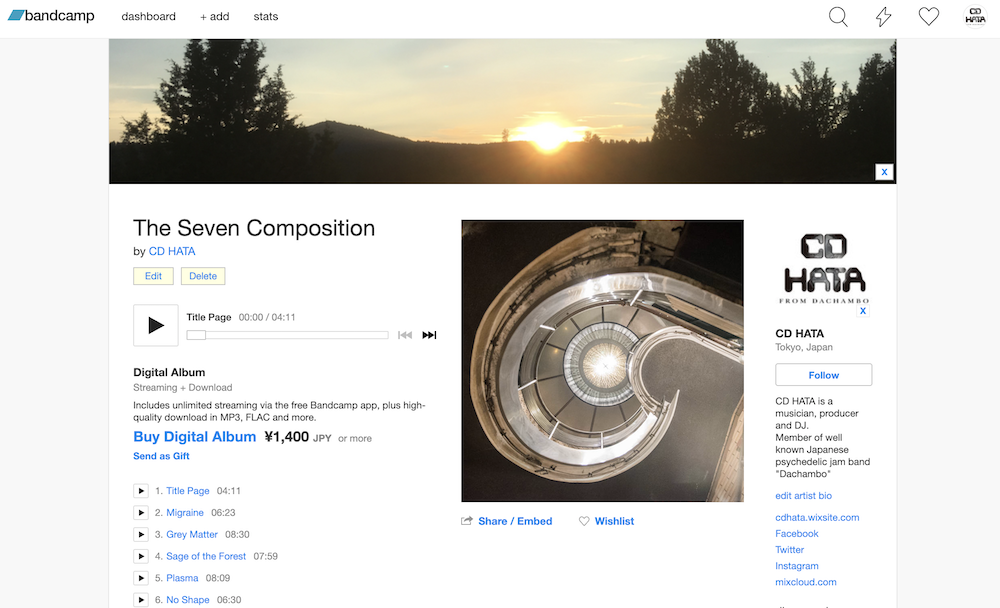Viewport: 1000px width, 608px height.
Task: Open the Plasma track link
Action: pyautogui.click(x=182, y=578)
